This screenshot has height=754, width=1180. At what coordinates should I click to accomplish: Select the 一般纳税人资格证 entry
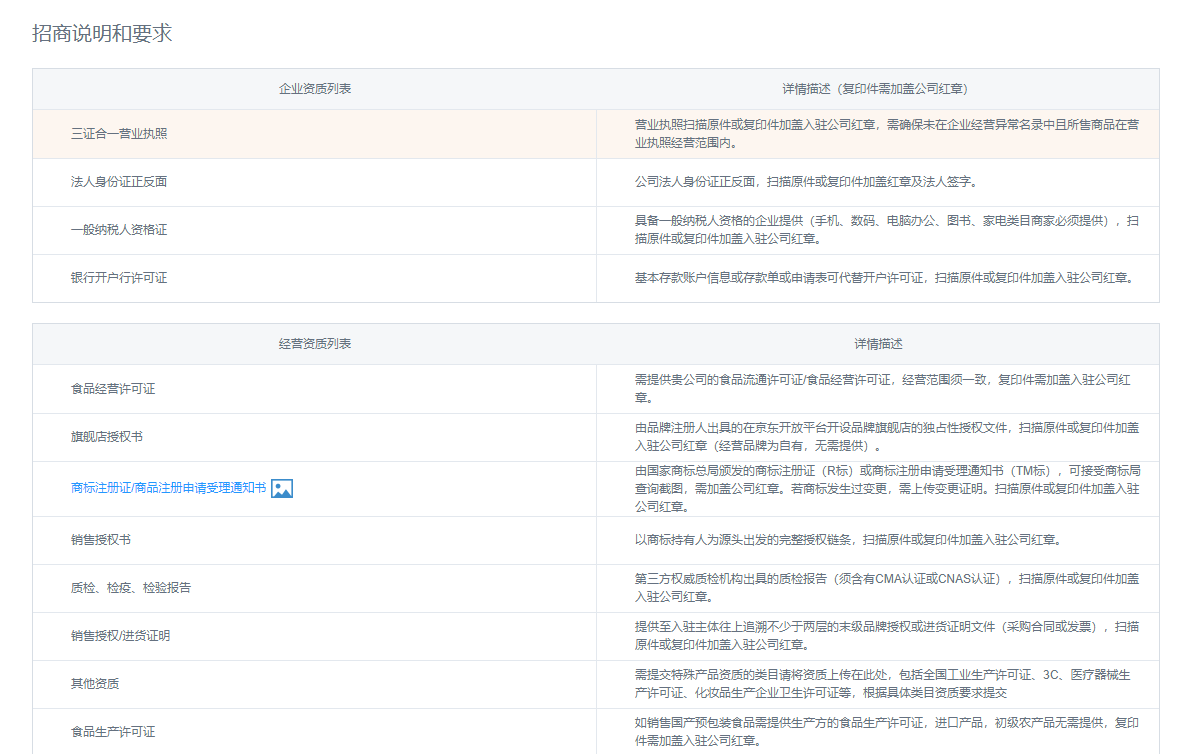click(x=119, y=230)
